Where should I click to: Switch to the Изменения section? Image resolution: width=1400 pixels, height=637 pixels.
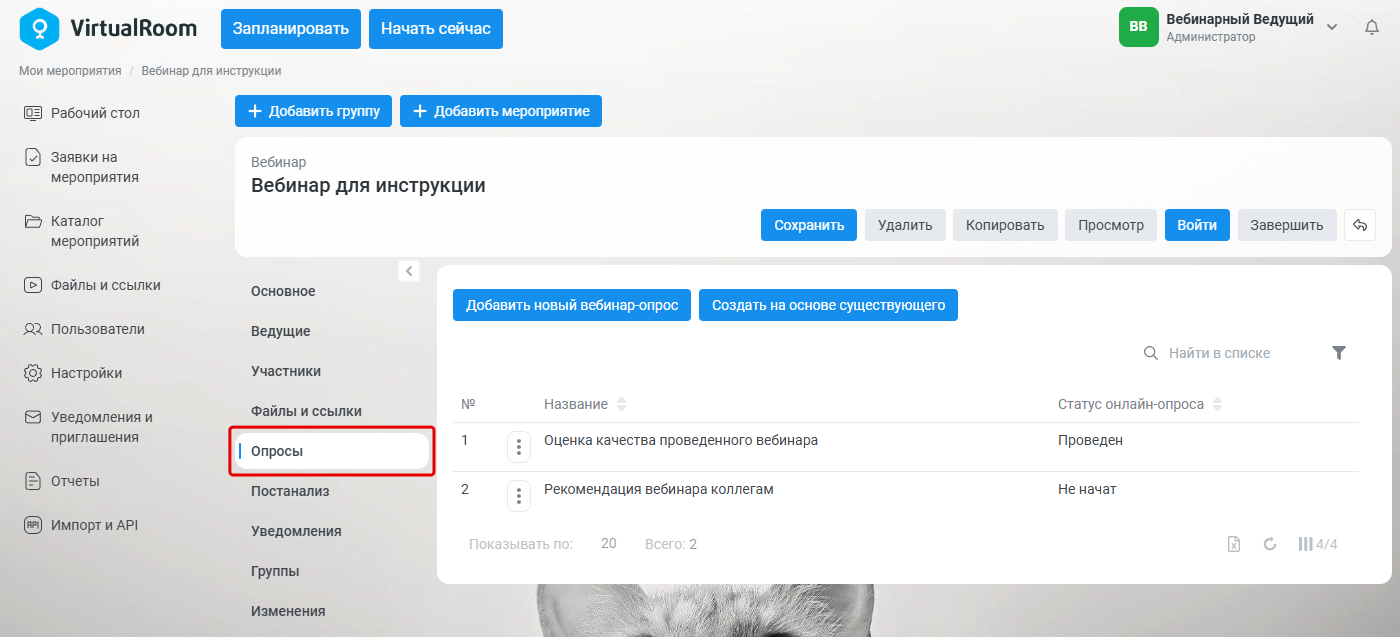pos(288,611)
